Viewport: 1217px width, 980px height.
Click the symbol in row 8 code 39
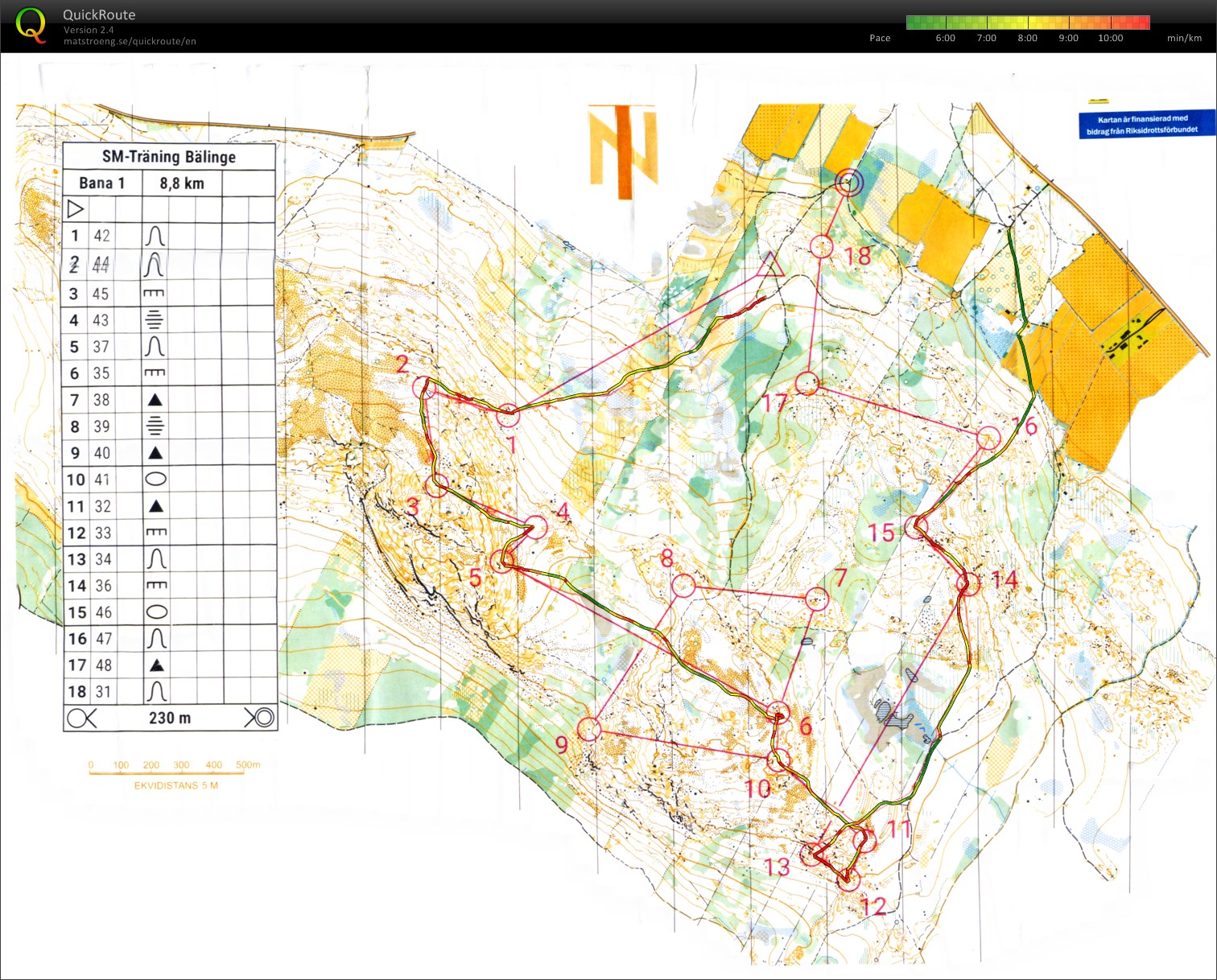[155, 426]
